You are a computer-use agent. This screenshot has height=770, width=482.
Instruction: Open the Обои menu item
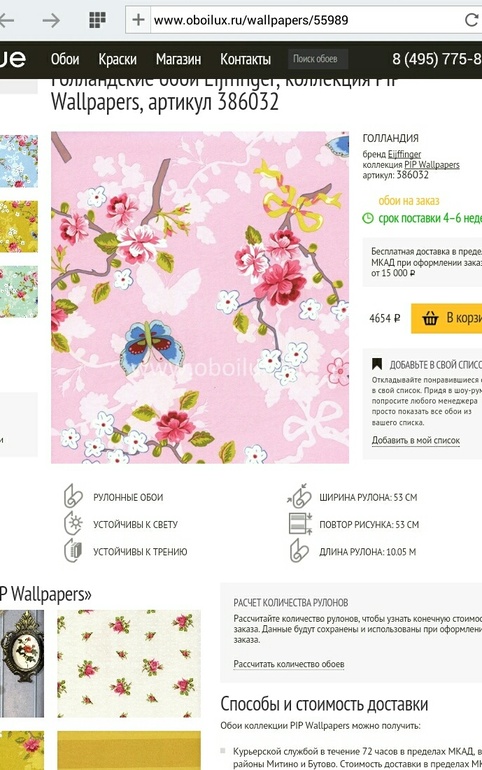point(65,59)
